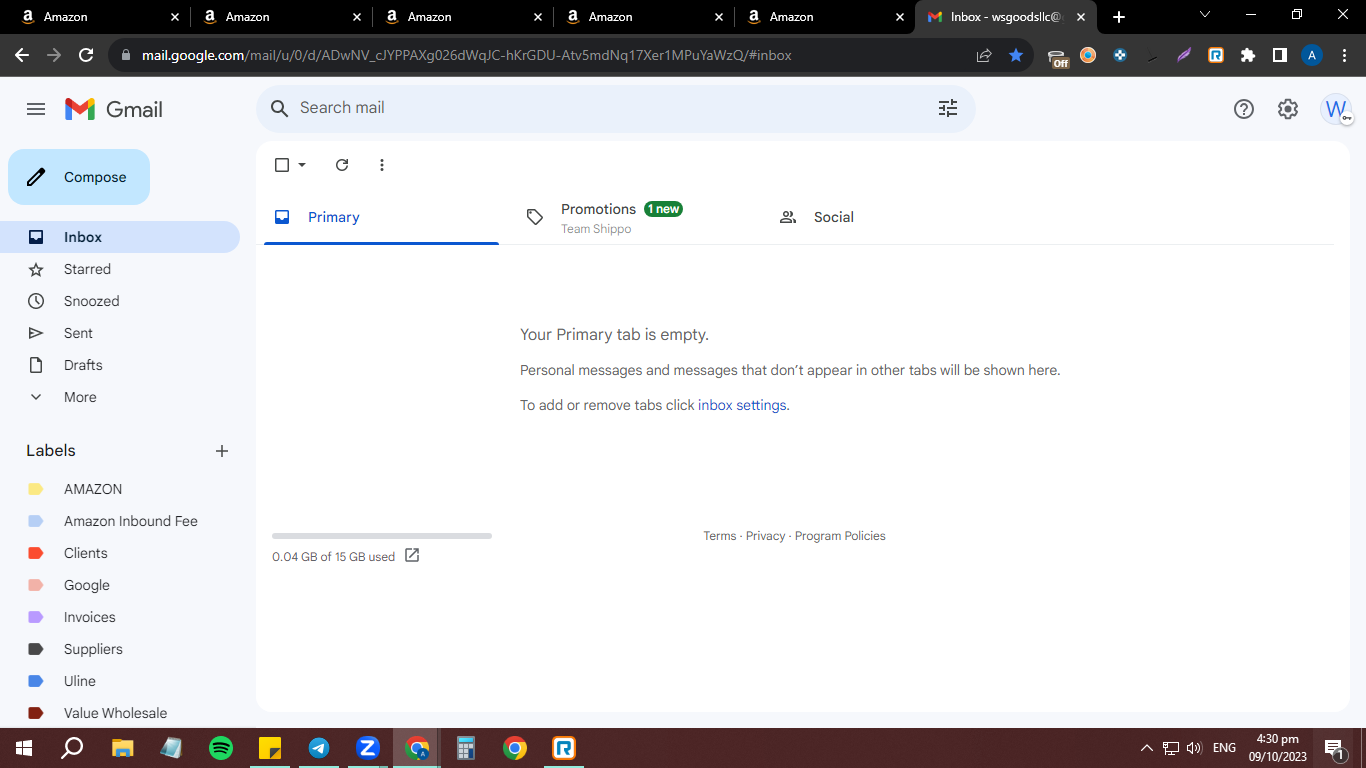The height and width of the screenshot is (768, 1366).
Task: Click the search magnifier icon
Action: click(x=280, y=108)
